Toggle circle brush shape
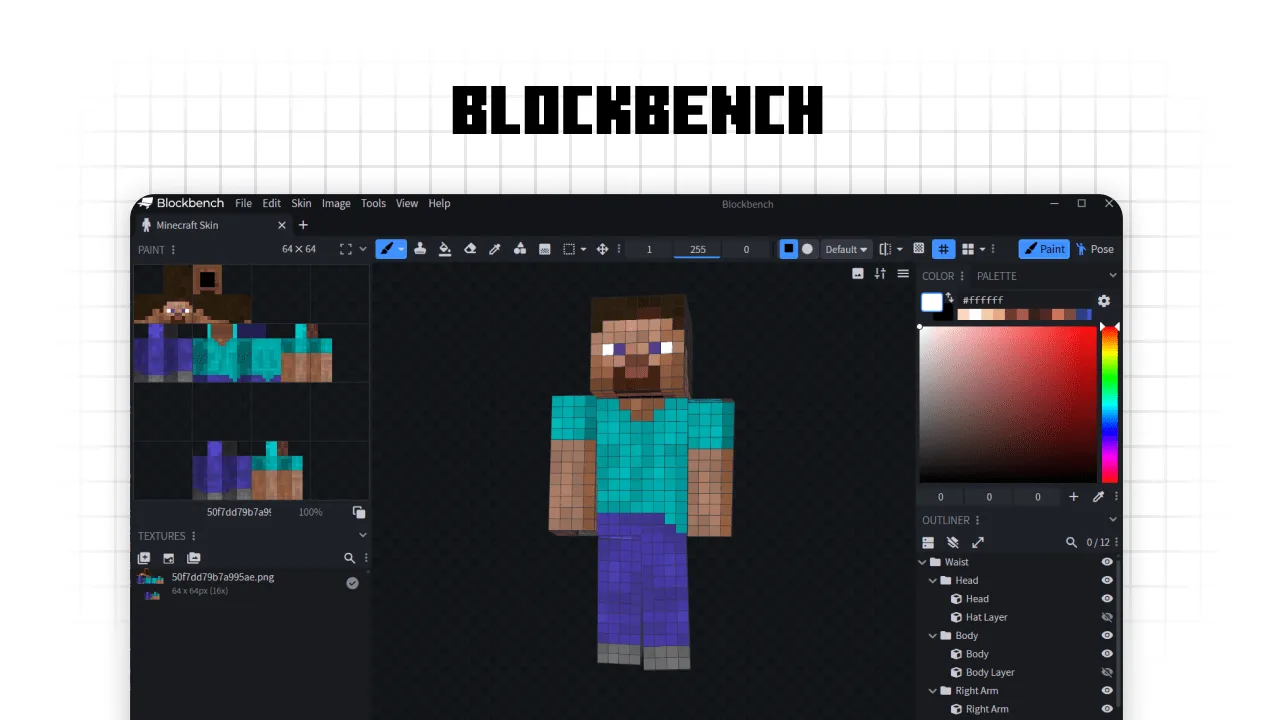This screenshot has width=1280, height=720. (x=808, y=249)
